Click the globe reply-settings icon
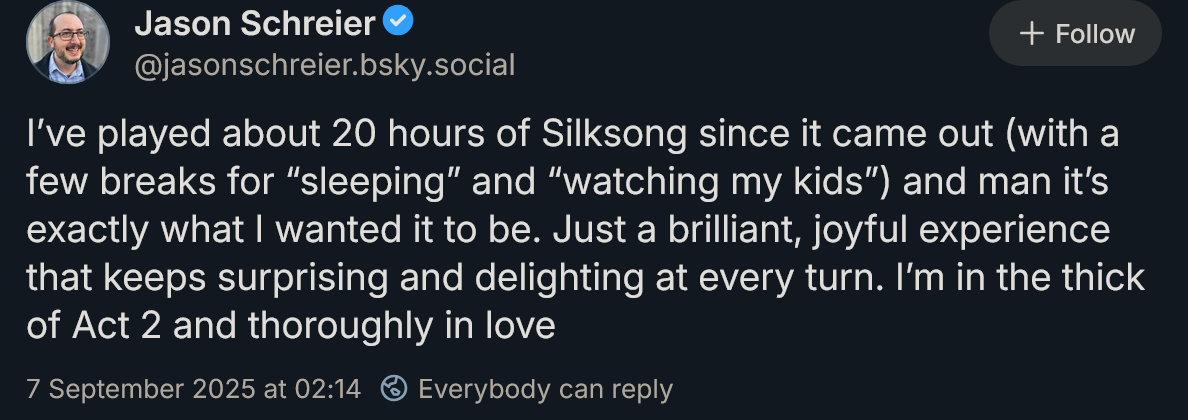The width and height of the screenshot is (1188, 420). (x=395, y=388)
